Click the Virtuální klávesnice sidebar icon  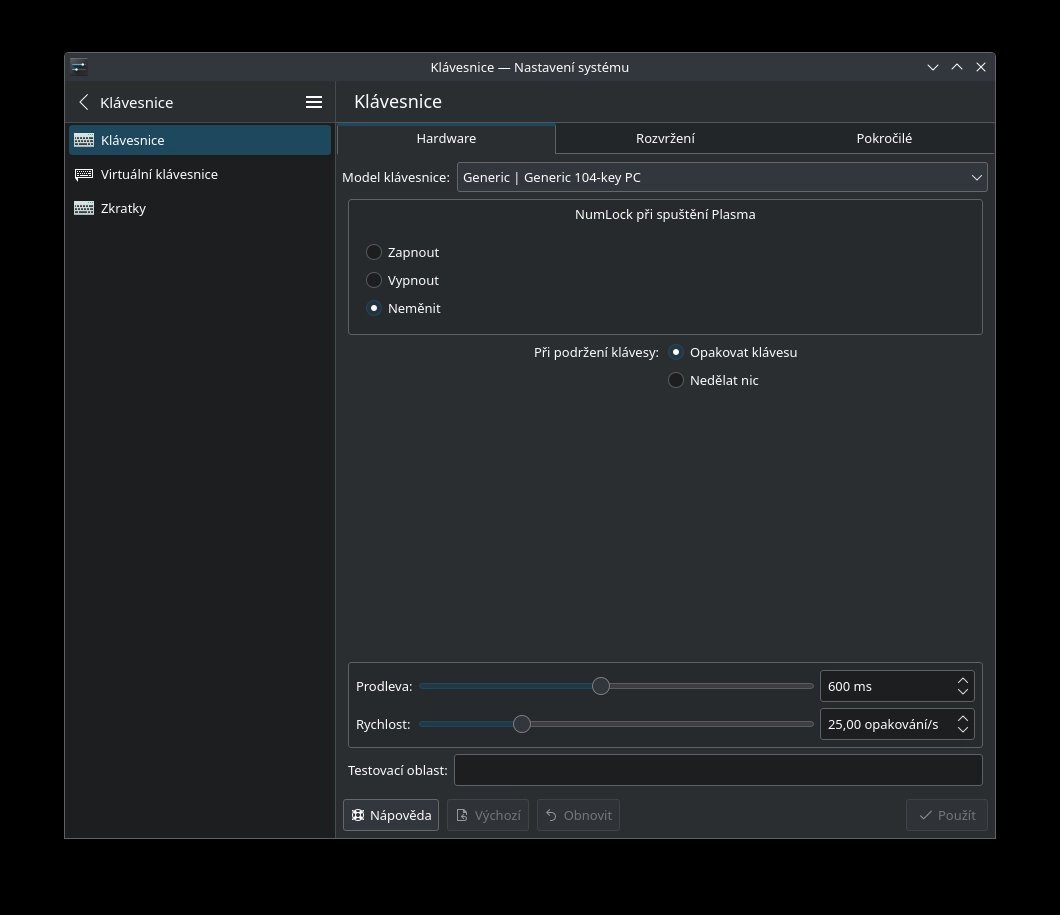pyautogui.click(x=84, y=174)
